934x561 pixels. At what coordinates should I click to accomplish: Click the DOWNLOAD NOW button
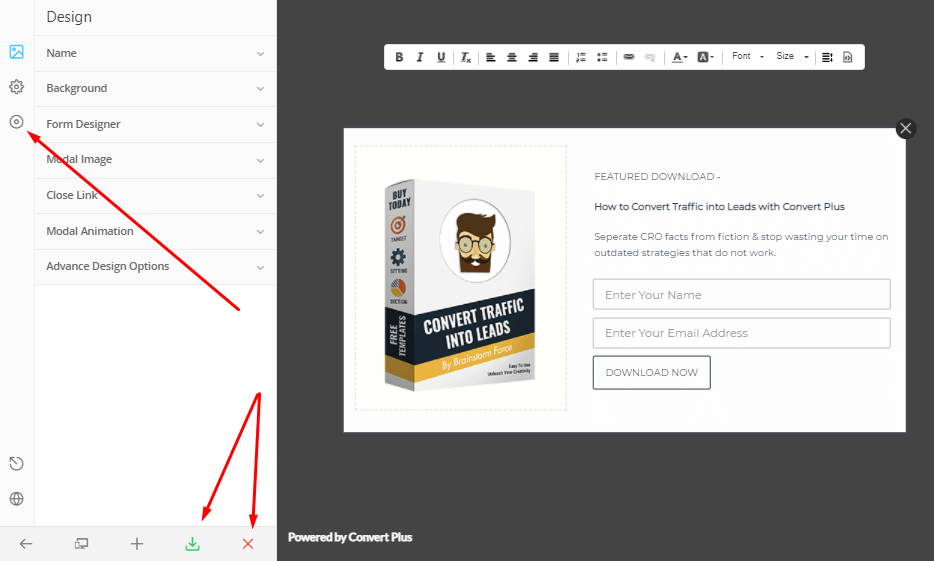pos(652,372)
